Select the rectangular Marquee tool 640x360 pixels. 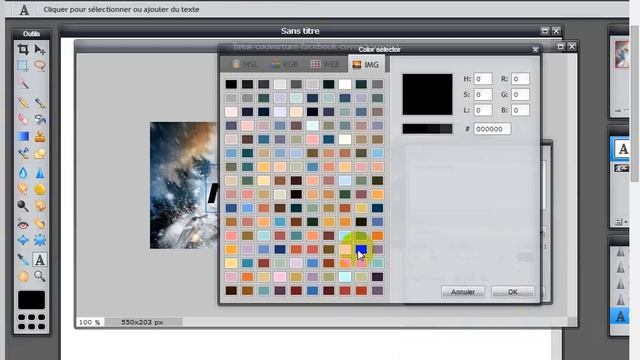(x=23, y=65)
